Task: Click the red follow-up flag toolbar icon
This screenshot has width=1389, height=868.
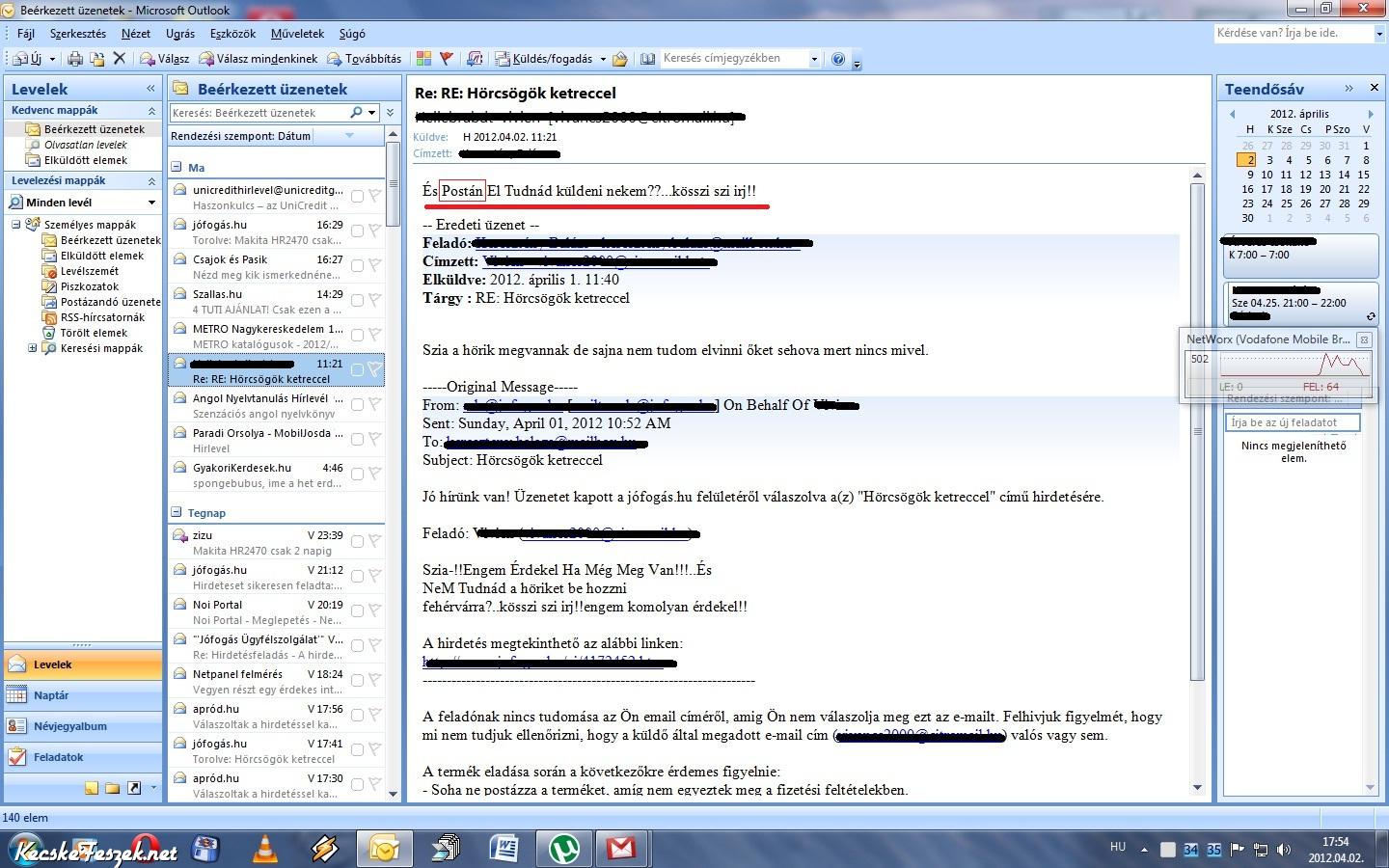Action: point(446,59)
